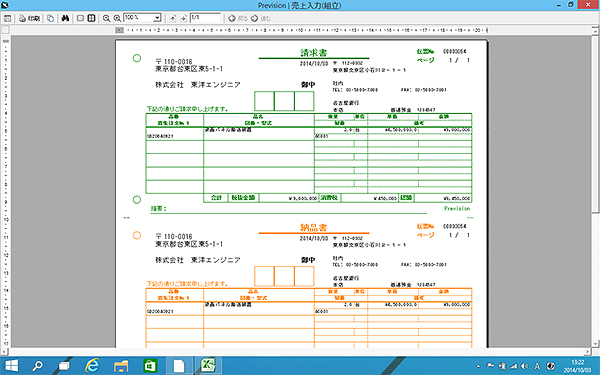Screen dimensions: 600x375
Task: Click the copy pages icon
Action: (51, 18)
